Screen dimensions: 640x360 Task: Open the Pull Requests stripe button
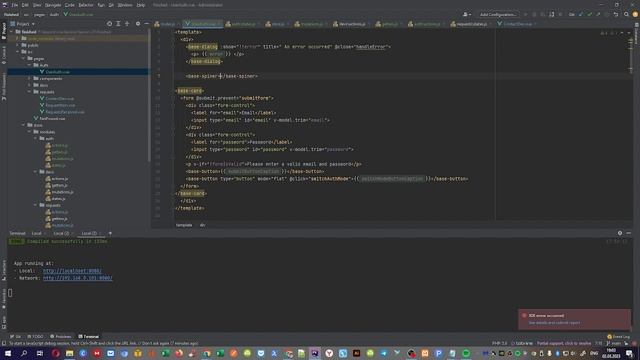click(x=4, y=87)
